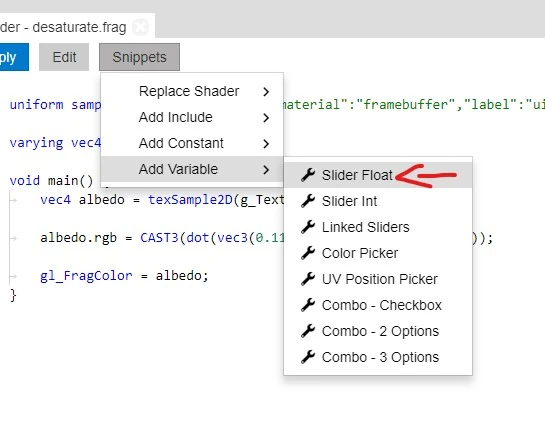Choose Add Include from Snippets menu
The height and width of the screenshot is (433, 545).
click(192, 117)
